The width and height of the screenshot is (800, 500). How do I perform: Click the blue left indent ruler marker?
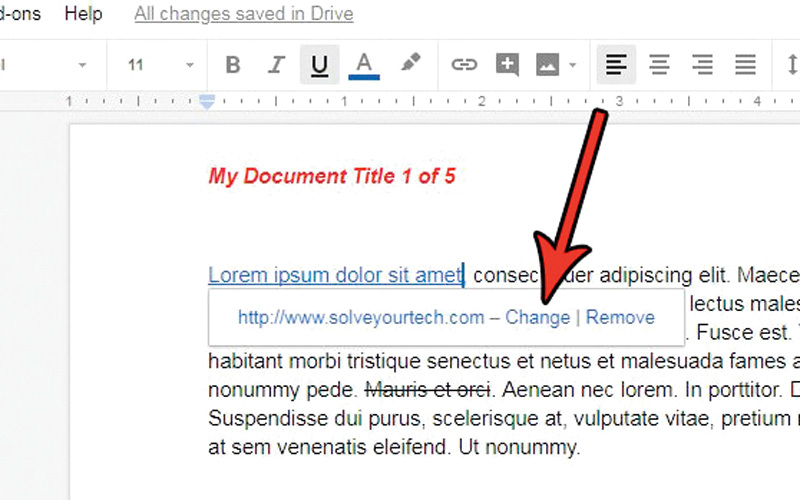click(x=207, y=101)
